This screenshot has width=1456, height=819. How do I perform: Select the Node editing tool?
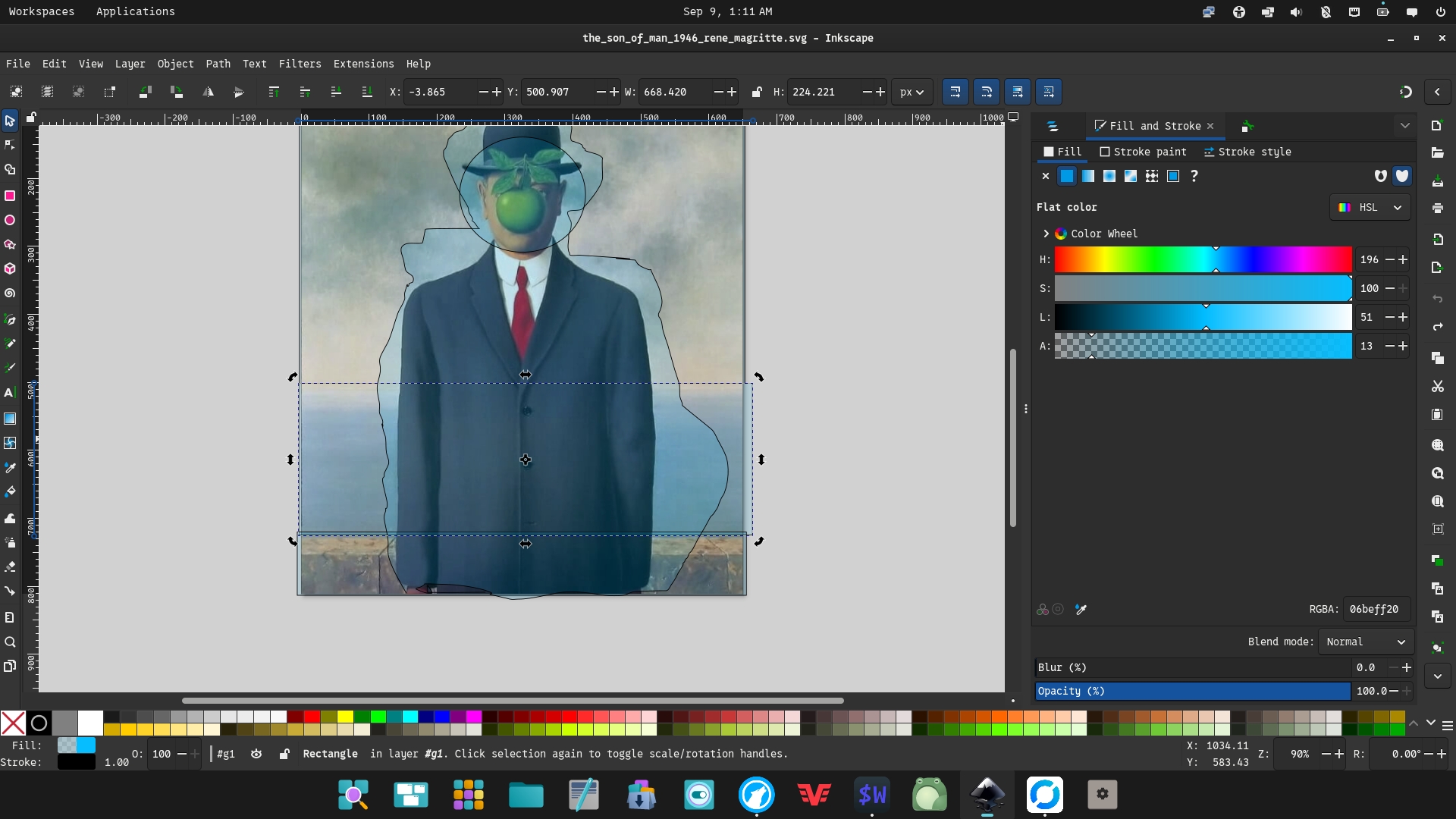tap(10, 145)
